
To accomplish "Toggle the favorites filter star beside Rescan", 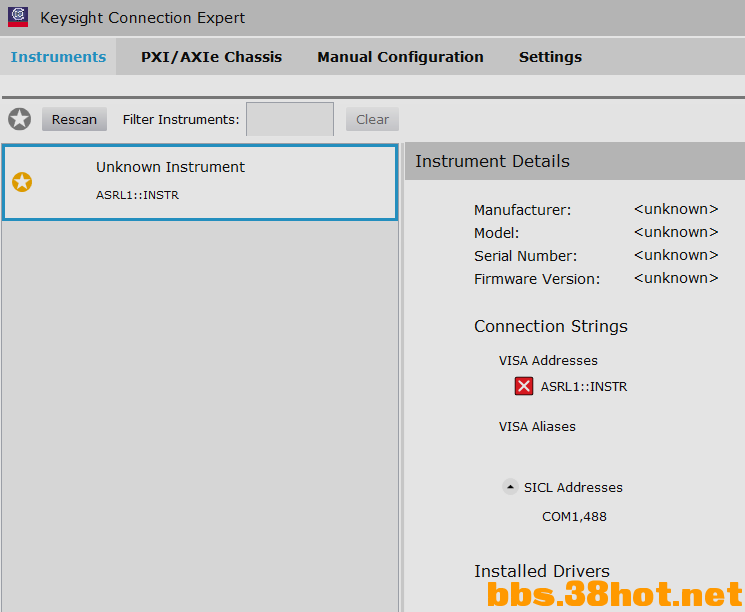I will click(x=19, y=119).
